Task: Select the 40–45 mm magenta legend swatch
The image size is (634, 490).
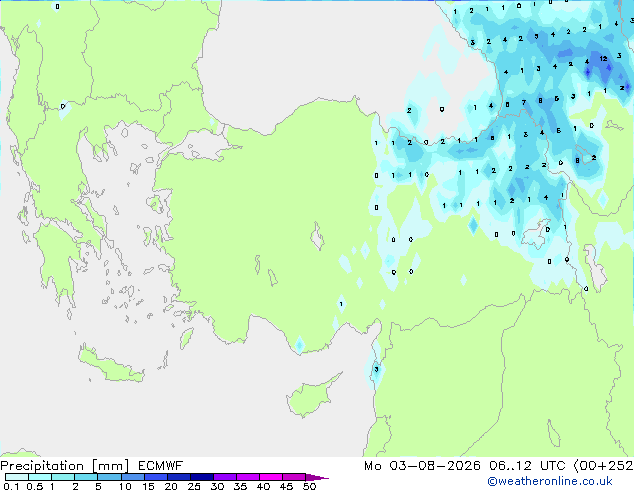Action: click(271, 477)
